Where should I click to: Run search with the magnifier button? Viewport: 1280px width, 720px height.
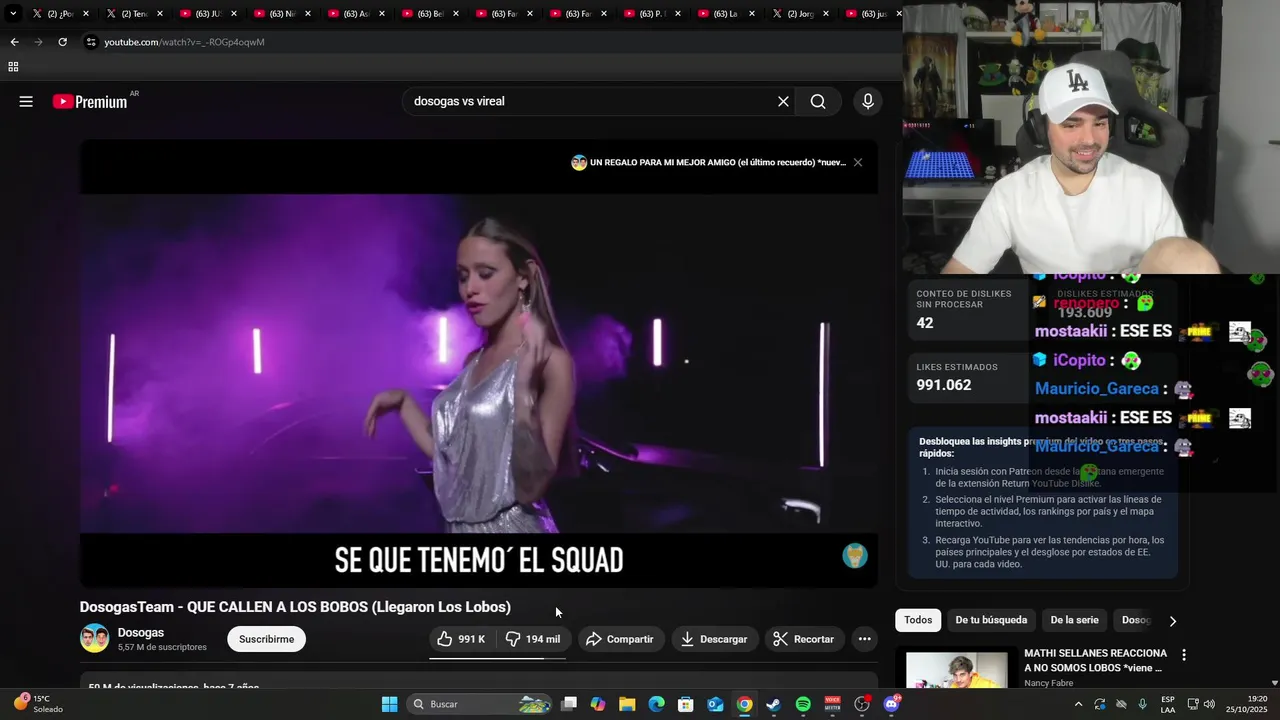(x=818, y=101)
